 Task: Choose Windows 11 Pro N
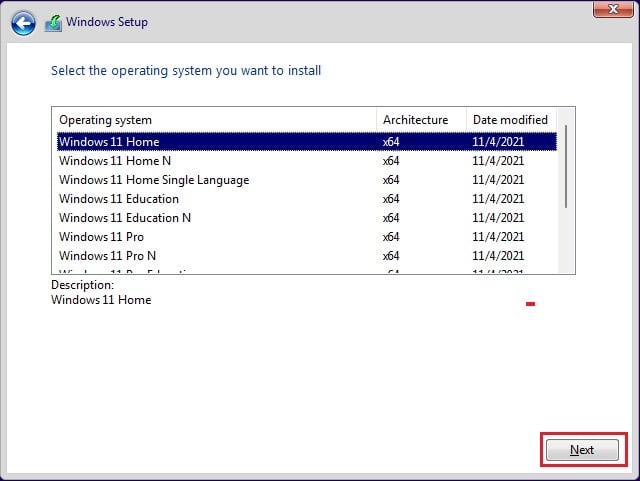(x=307, y=256)
